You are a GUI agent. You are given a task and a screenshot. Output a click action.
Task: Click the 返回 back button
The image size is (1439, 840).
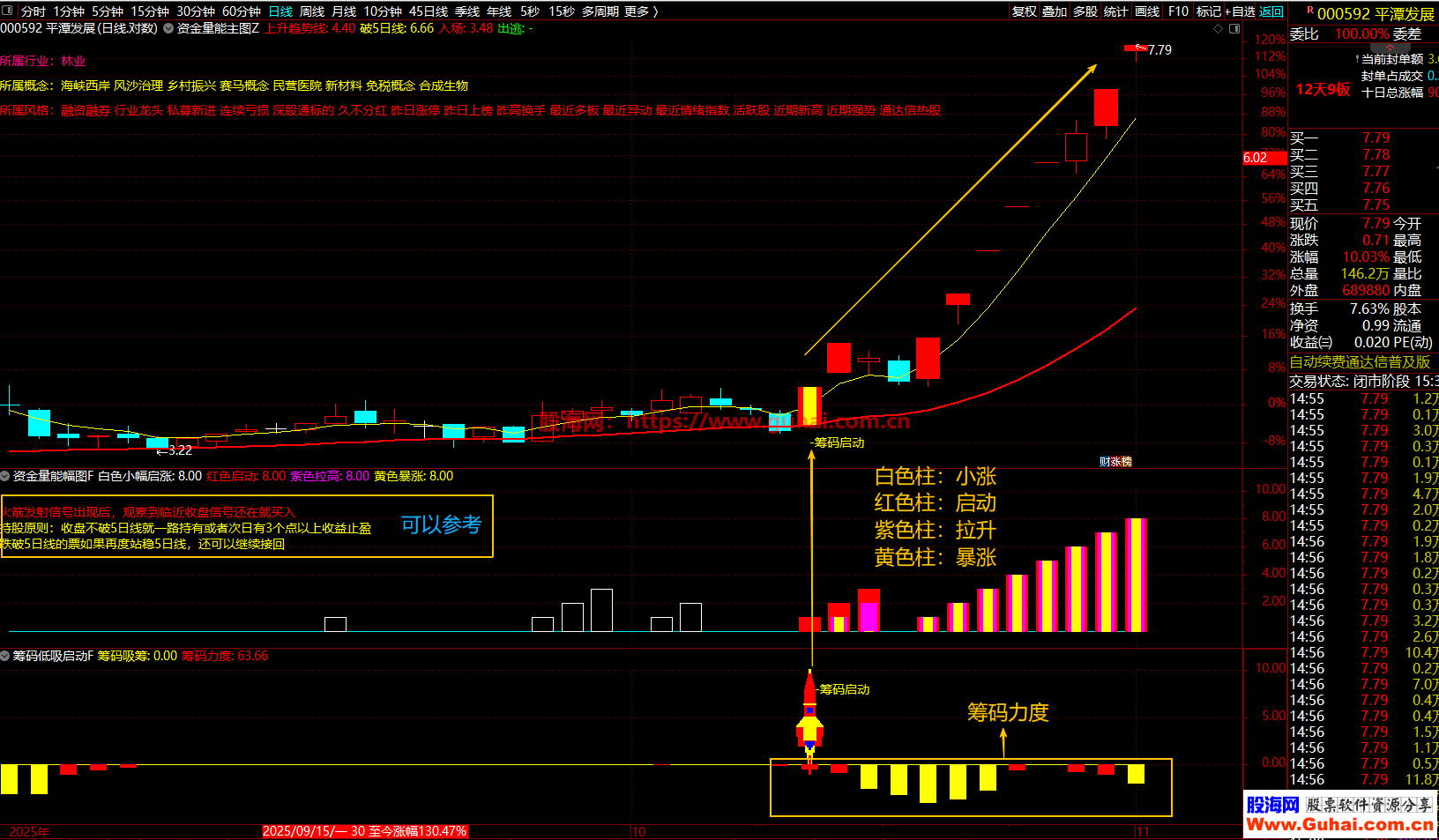[x=1271, y=11]
